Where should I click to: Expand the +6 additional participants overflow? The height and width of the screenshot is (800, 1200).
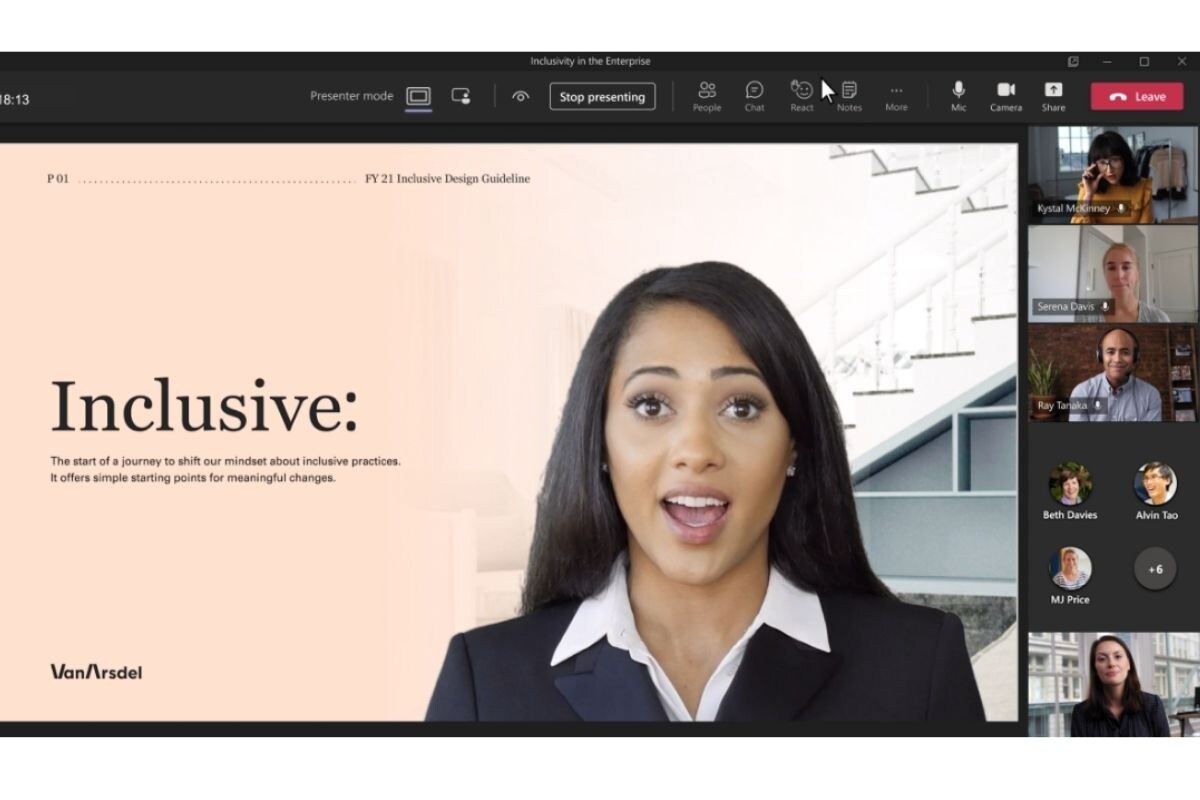coord(1155,569)
